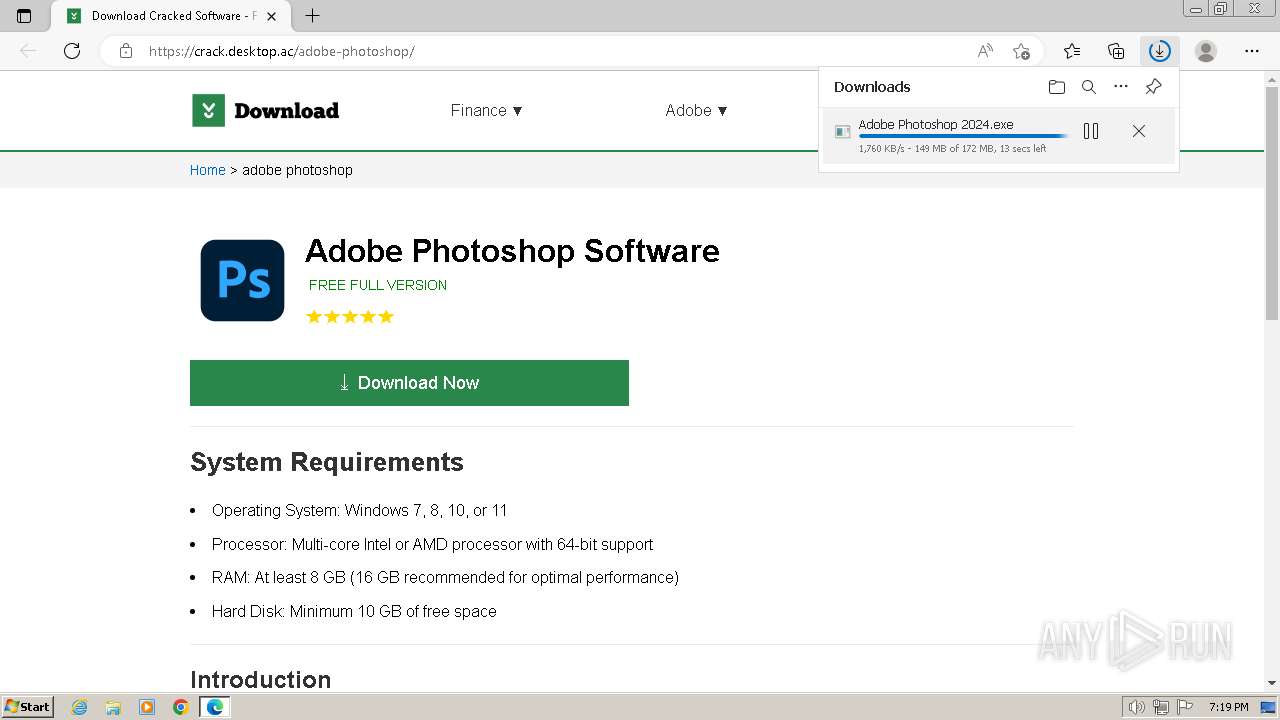Open Internet Explorer from taskbar
This screenshot has width=1280, height=720.
[x=80, y=707]
